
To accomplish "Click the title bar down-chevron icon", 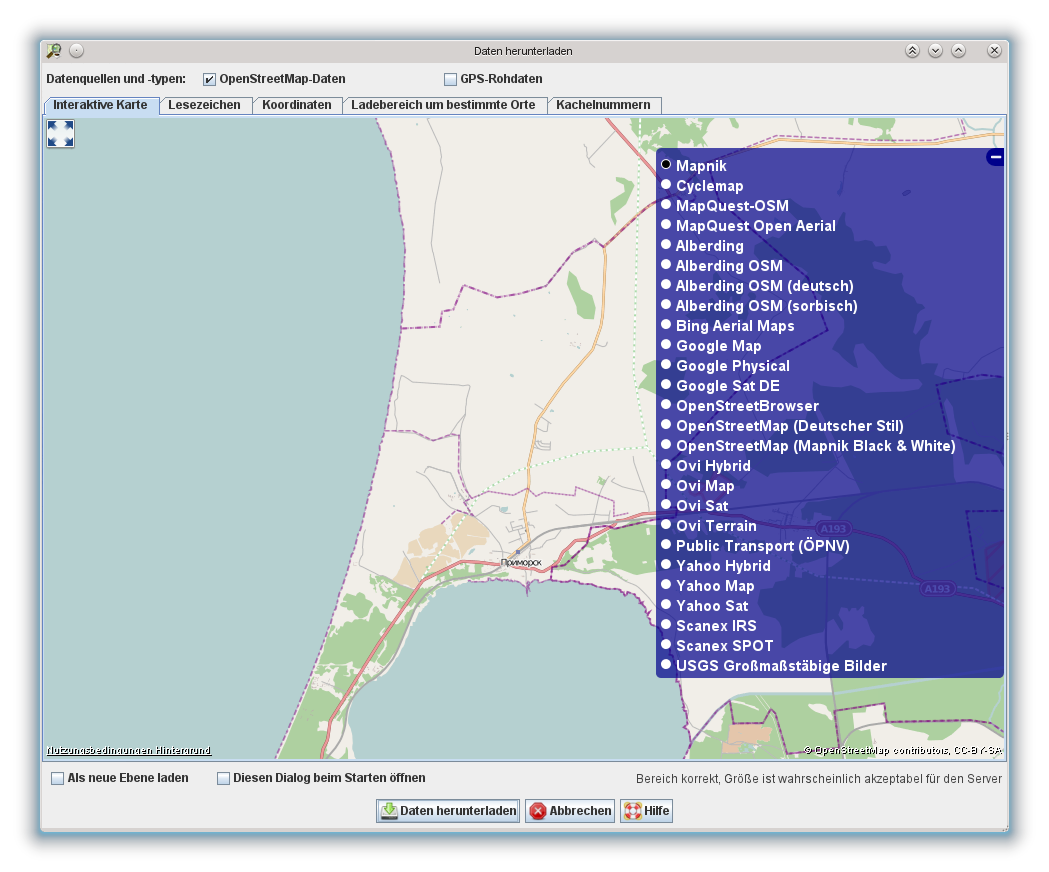I will pos(935,51).
